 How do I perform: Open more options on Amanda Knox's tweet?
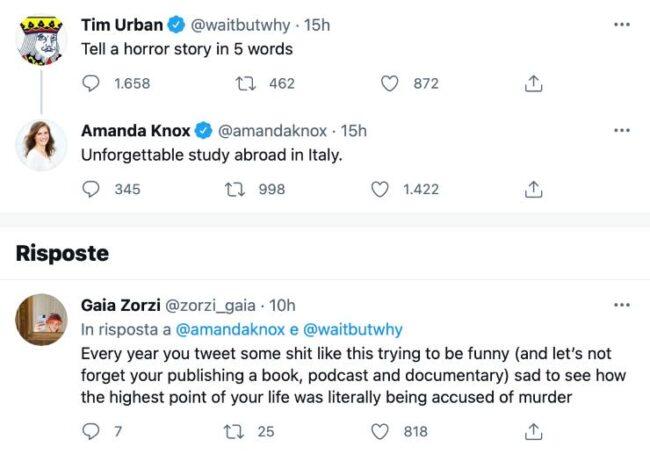tap(622, 130)
